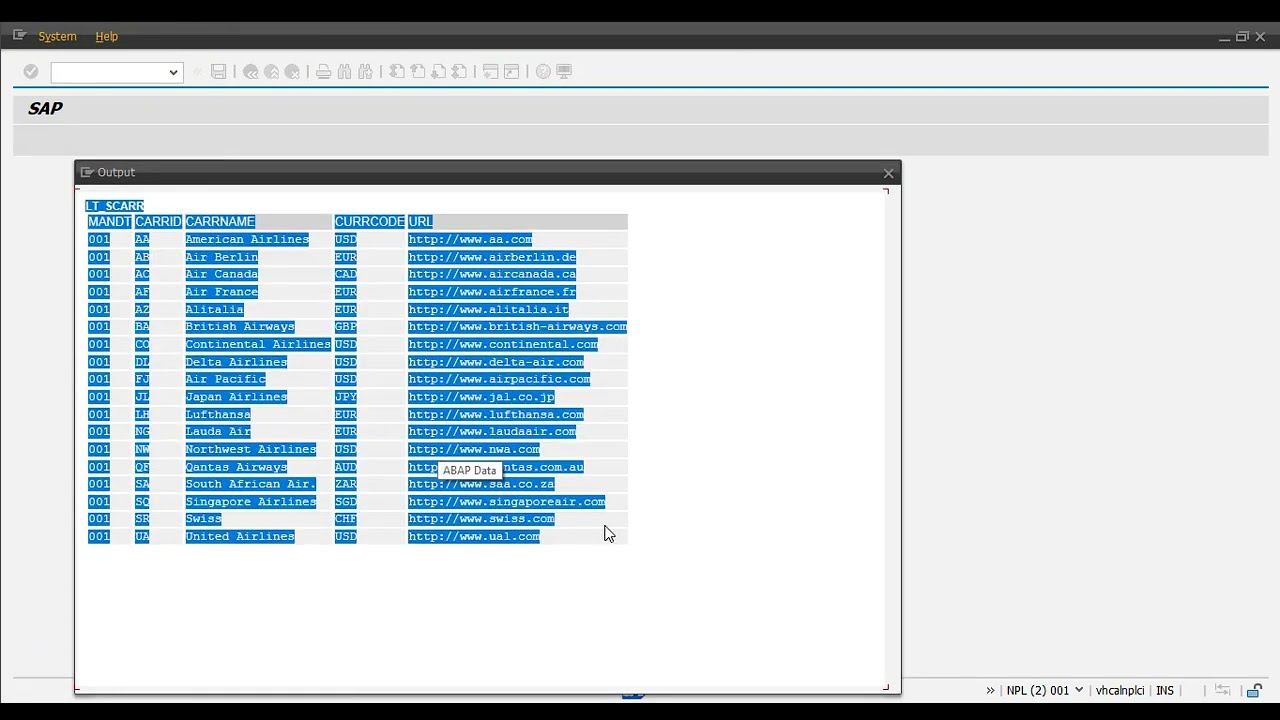Click the Cancel toolbar icon
This screenshot has height=720, width=1280.
pos(292,72)
